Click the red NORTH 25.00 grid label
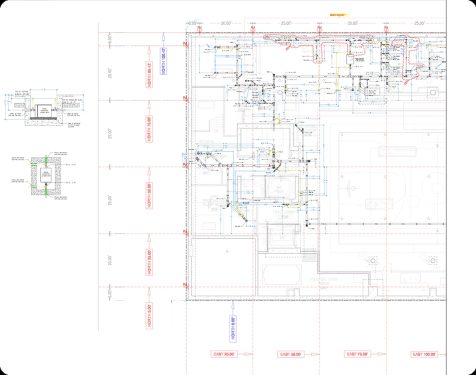 click(x=149, y=262)
